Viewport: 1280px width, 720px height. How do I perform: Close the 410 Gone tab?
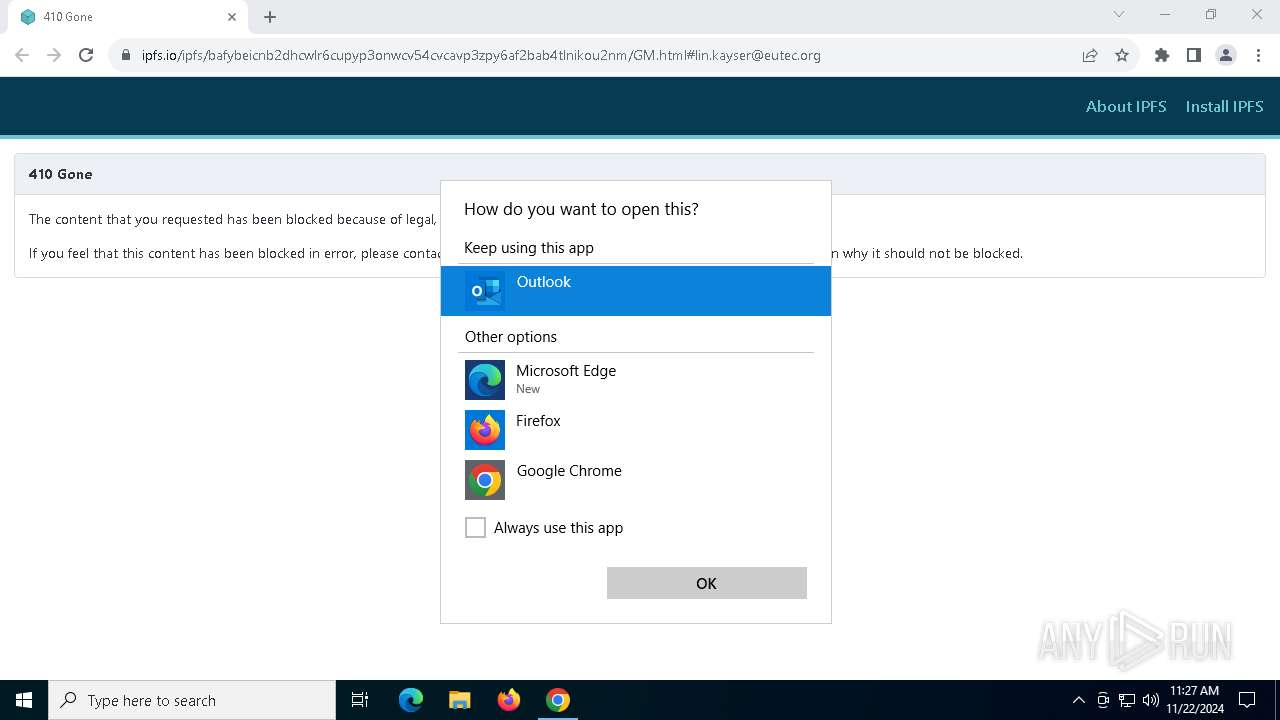(232, 17)
